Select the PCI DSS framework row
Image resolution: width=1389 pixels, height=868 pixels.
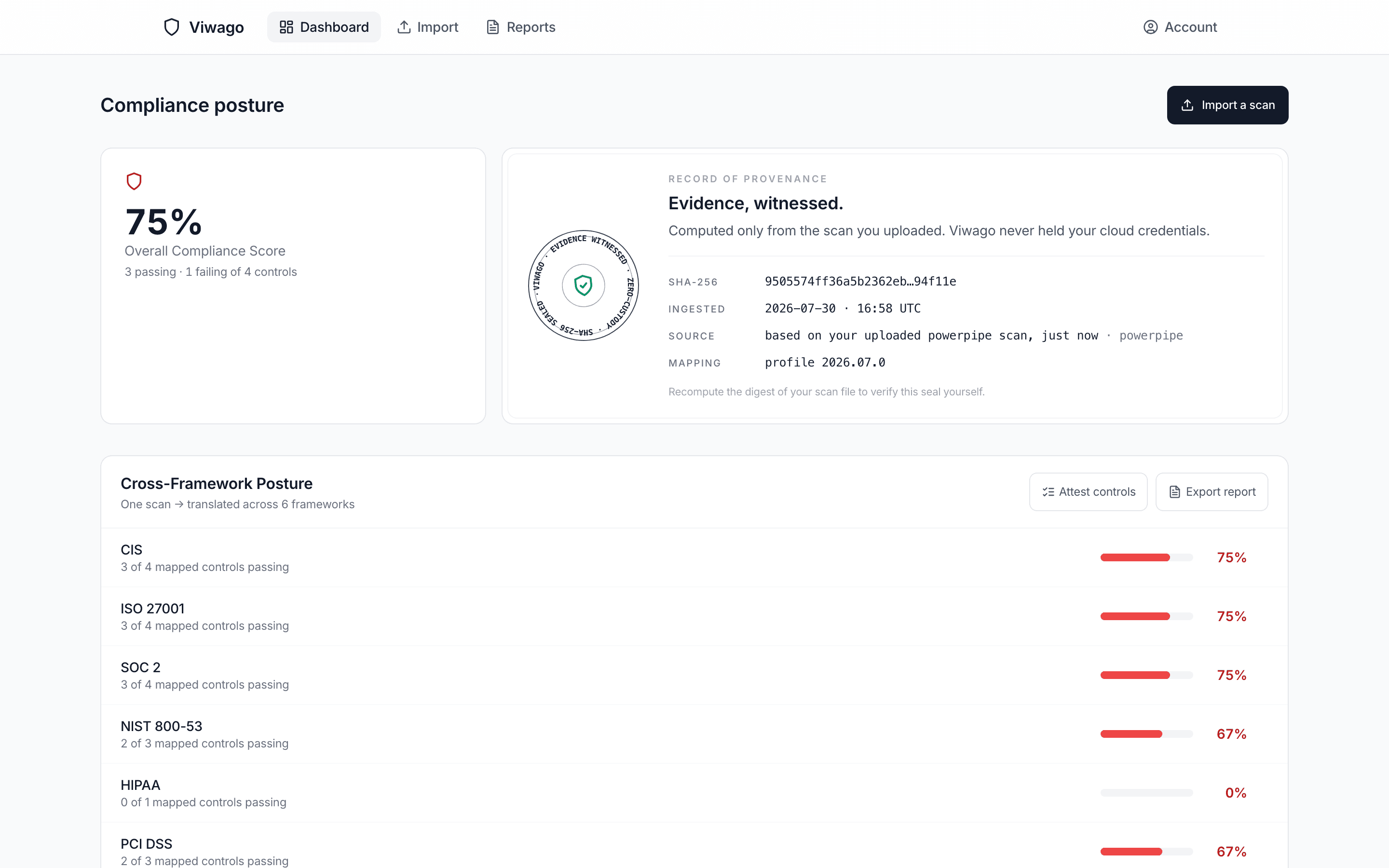694,846
